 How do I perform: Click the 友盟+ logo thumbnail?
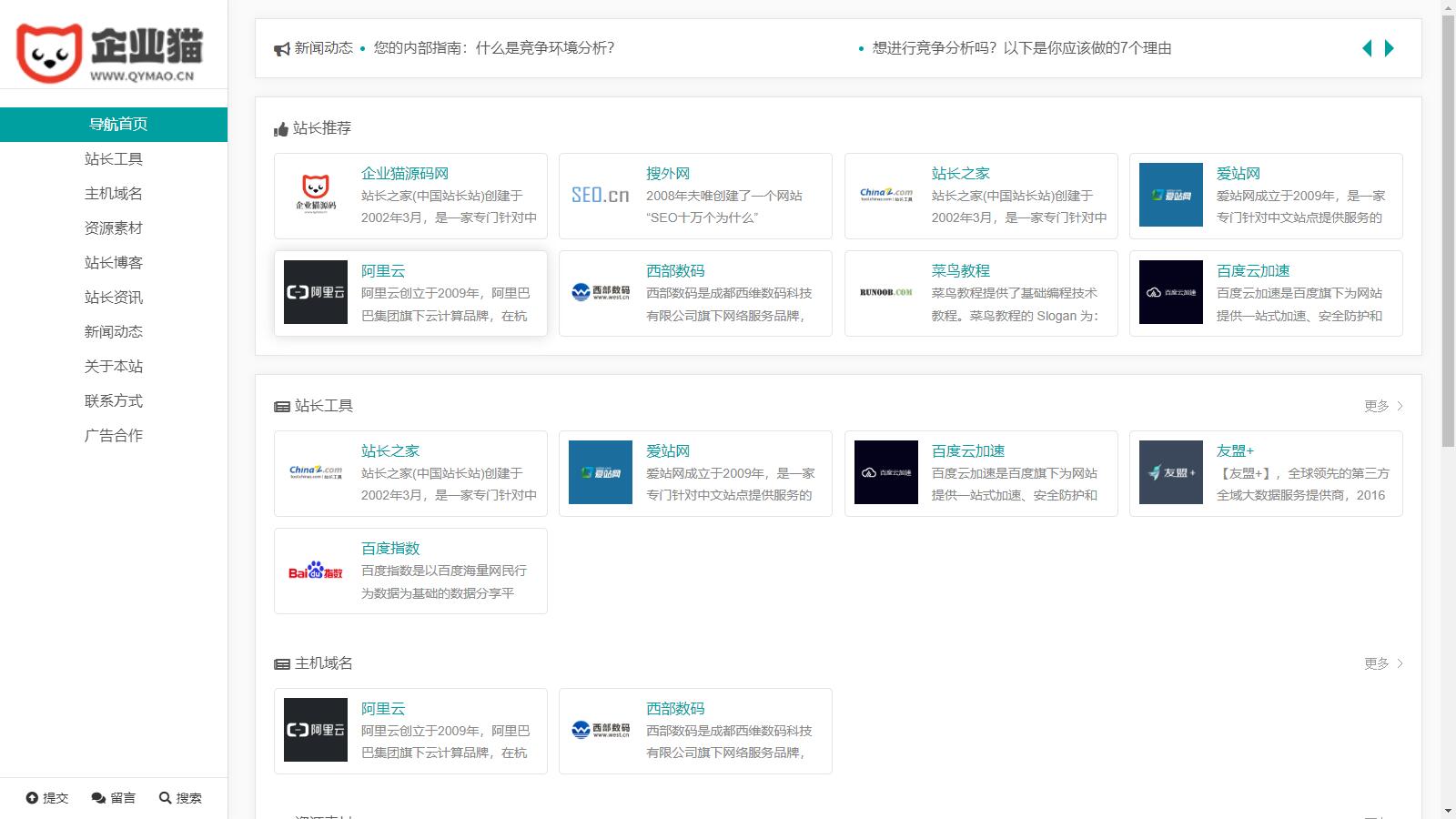[x=1170, y=472]
